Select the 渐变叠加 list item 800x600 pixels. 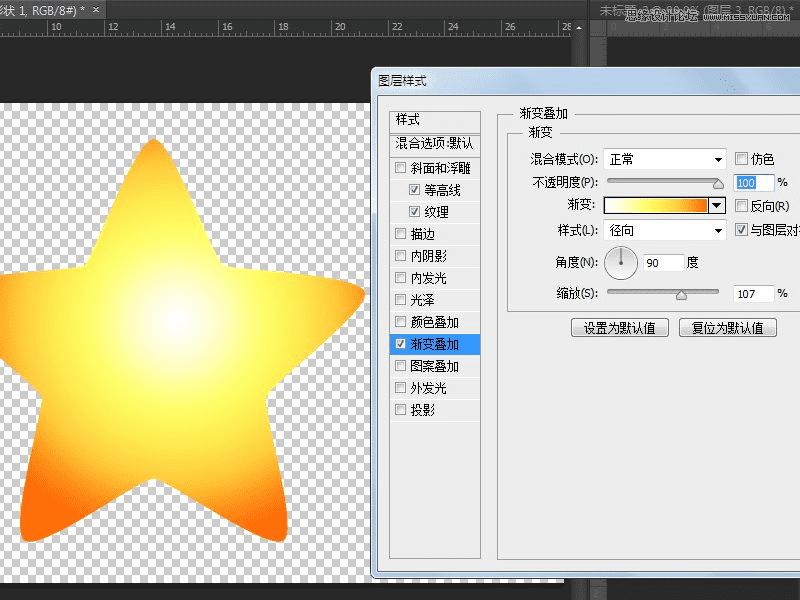(434, 344)
